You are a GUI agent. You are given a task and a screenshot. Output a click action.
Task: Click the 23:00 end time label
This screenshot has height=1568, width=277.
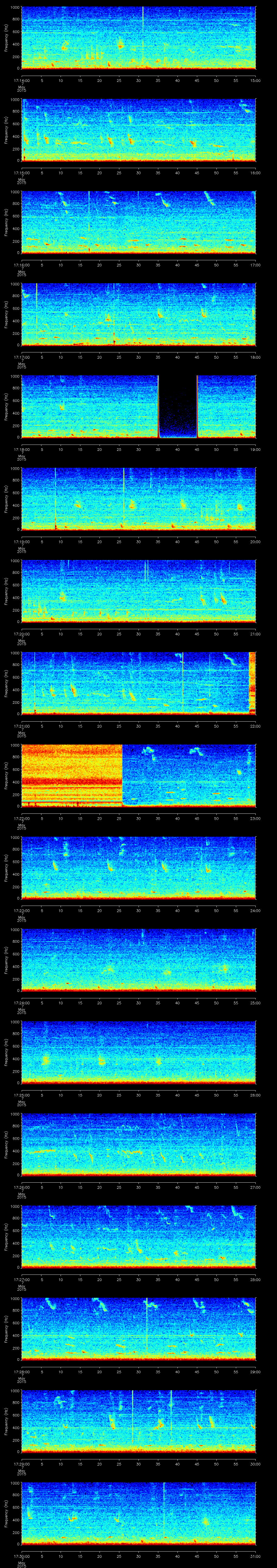pyautogui.click(x=256, y=818)
